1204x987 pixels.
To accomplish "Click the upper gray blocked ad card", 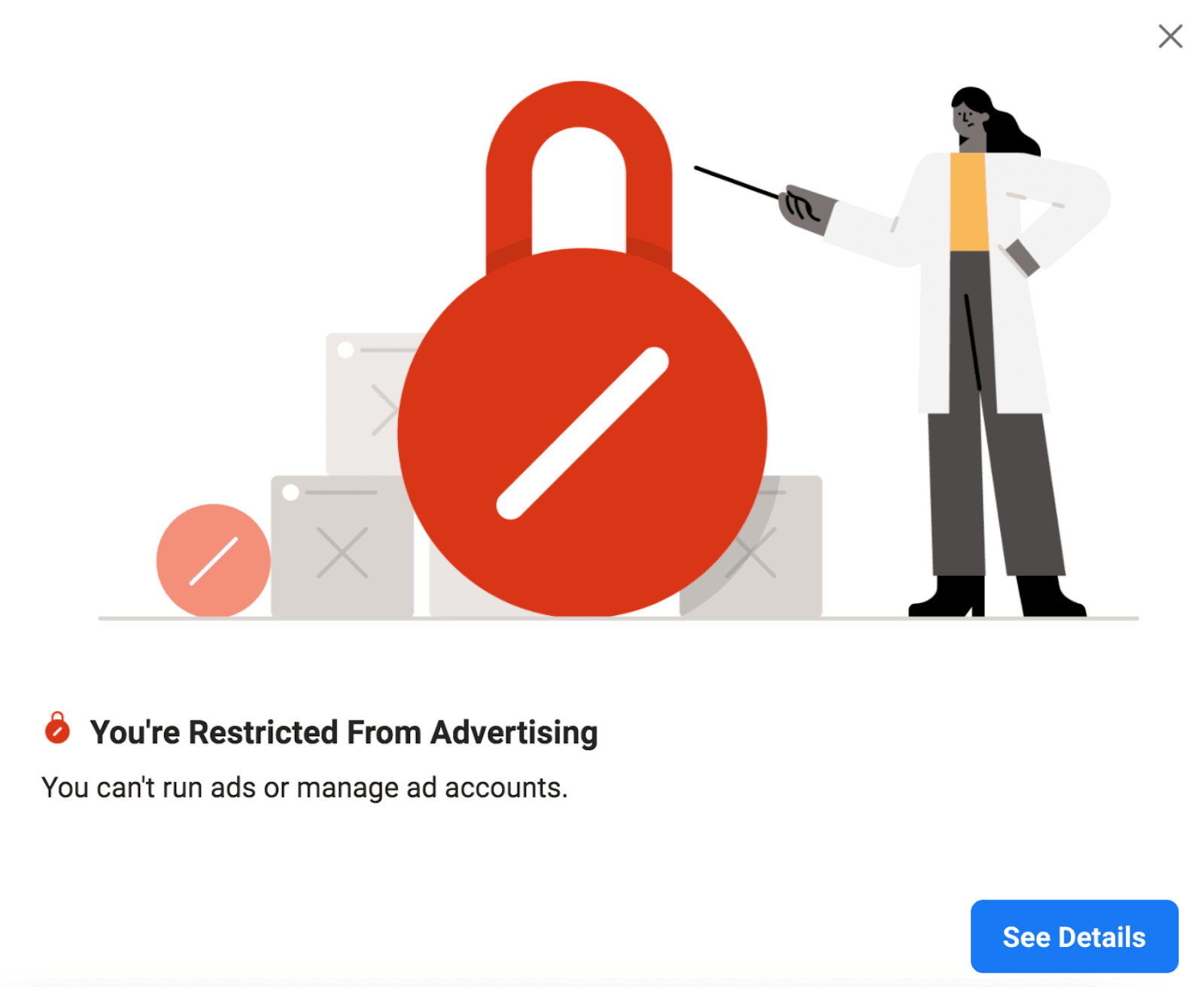I will (x=367, y=404).
